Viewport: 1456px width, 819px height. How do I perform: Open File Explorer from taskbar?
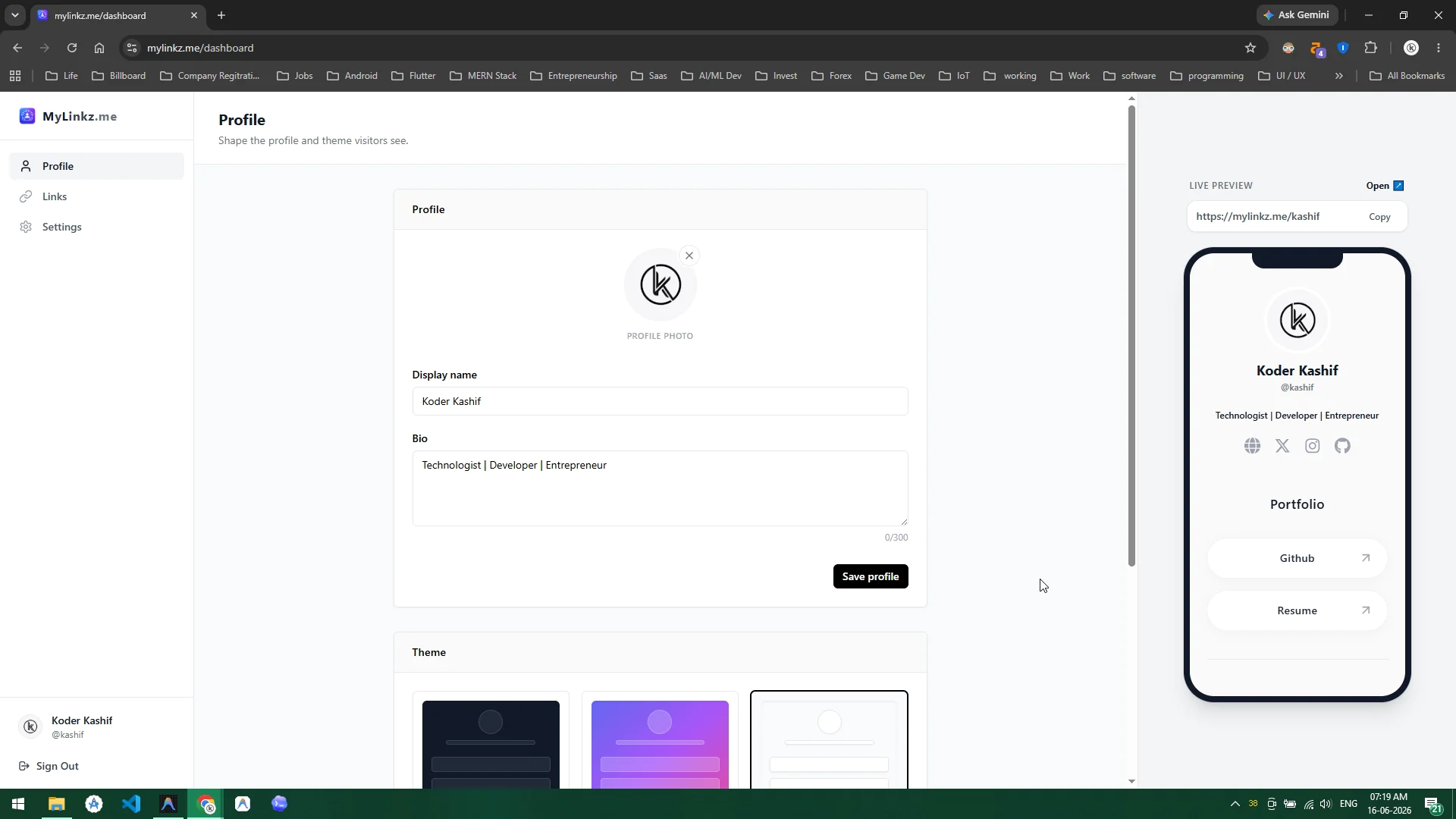click(57, 804)
